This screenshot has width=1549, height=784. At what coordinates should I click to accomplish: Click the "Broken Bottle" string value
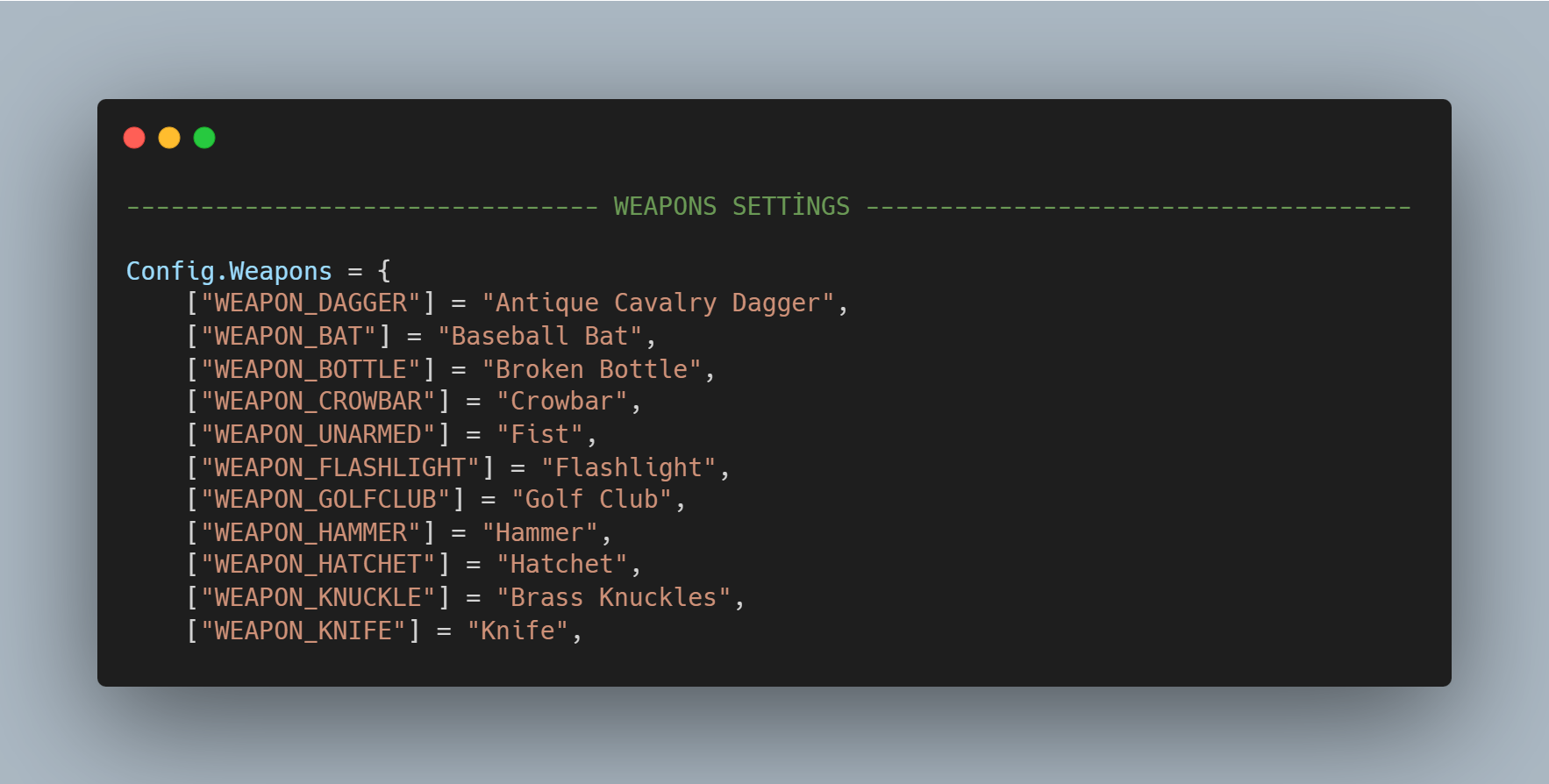pyautogui.click(x=591, y=369)
